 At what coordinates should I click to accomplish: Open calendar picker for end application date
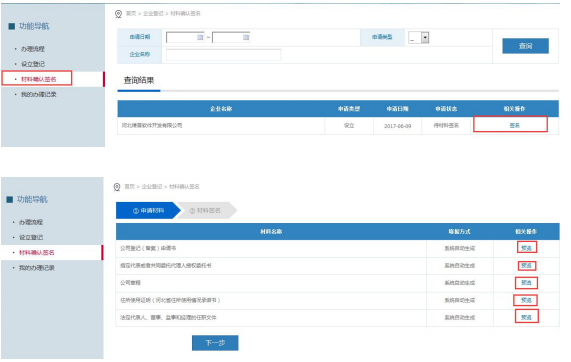pyautogui.click(x=246, y=37)
